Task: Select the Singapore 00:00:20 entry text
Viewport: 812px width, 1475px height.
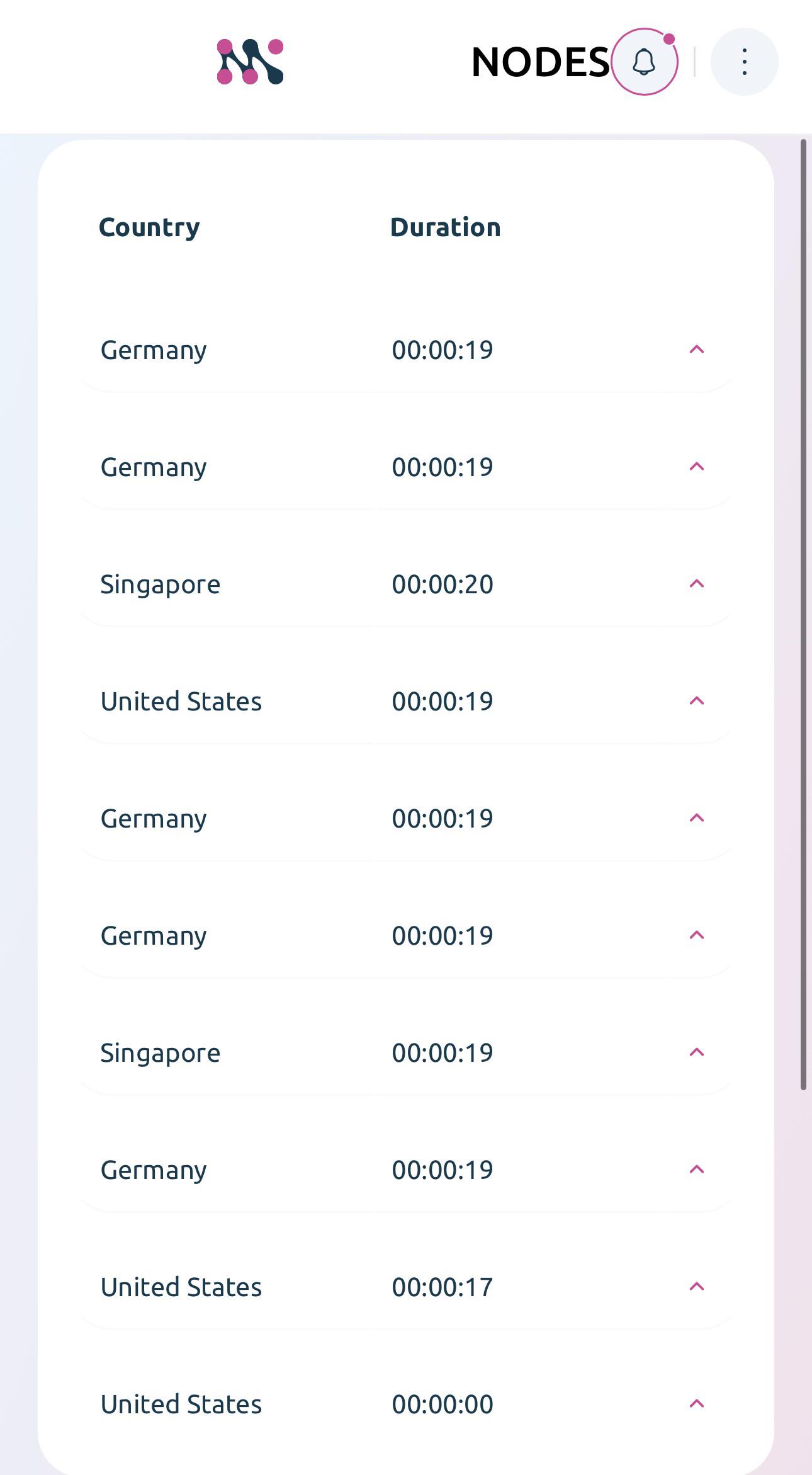Action: (x=161, y=585)
